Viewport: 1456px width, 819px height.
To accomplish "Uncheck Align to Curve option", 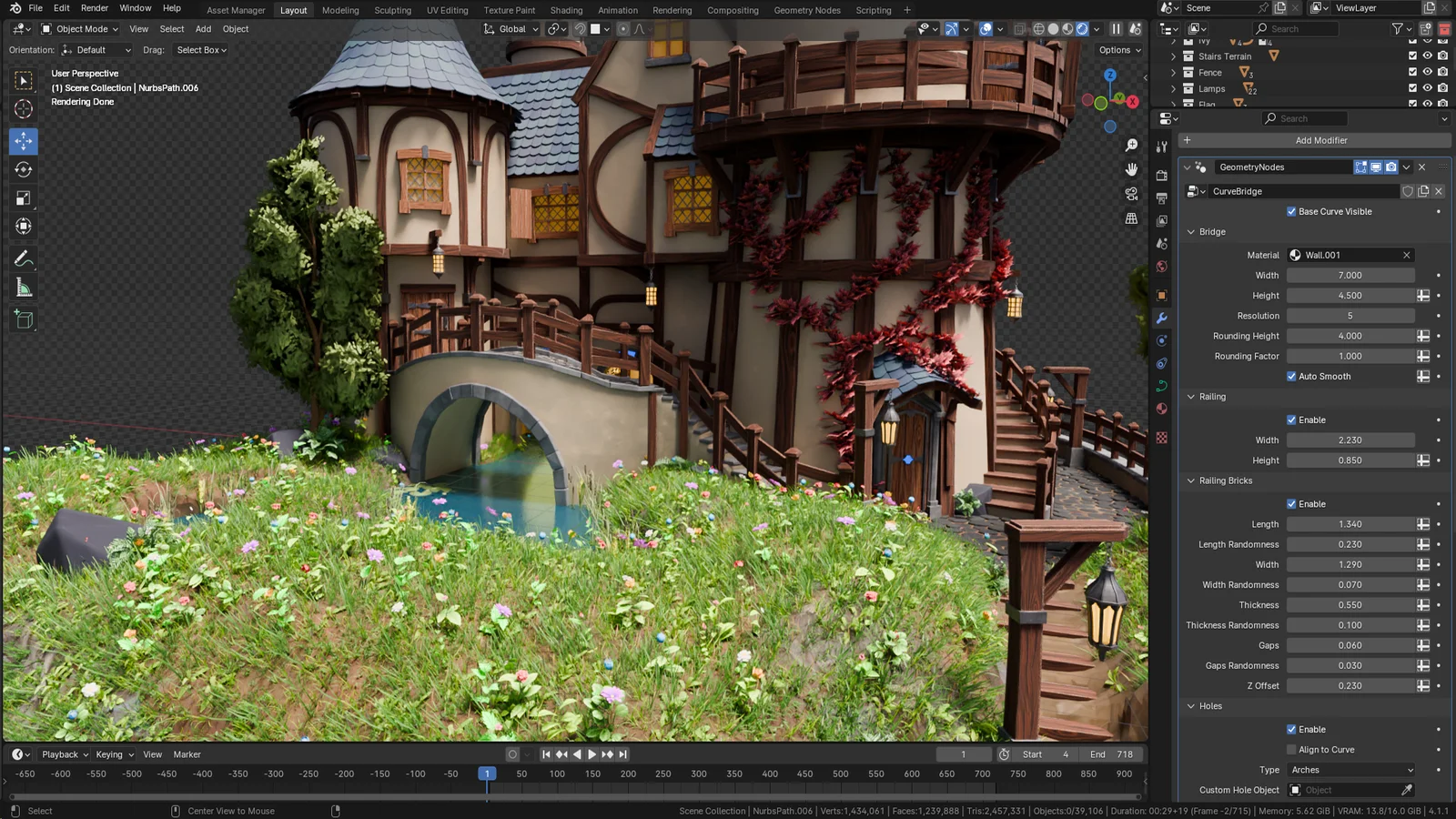I will coord(1290,749).
